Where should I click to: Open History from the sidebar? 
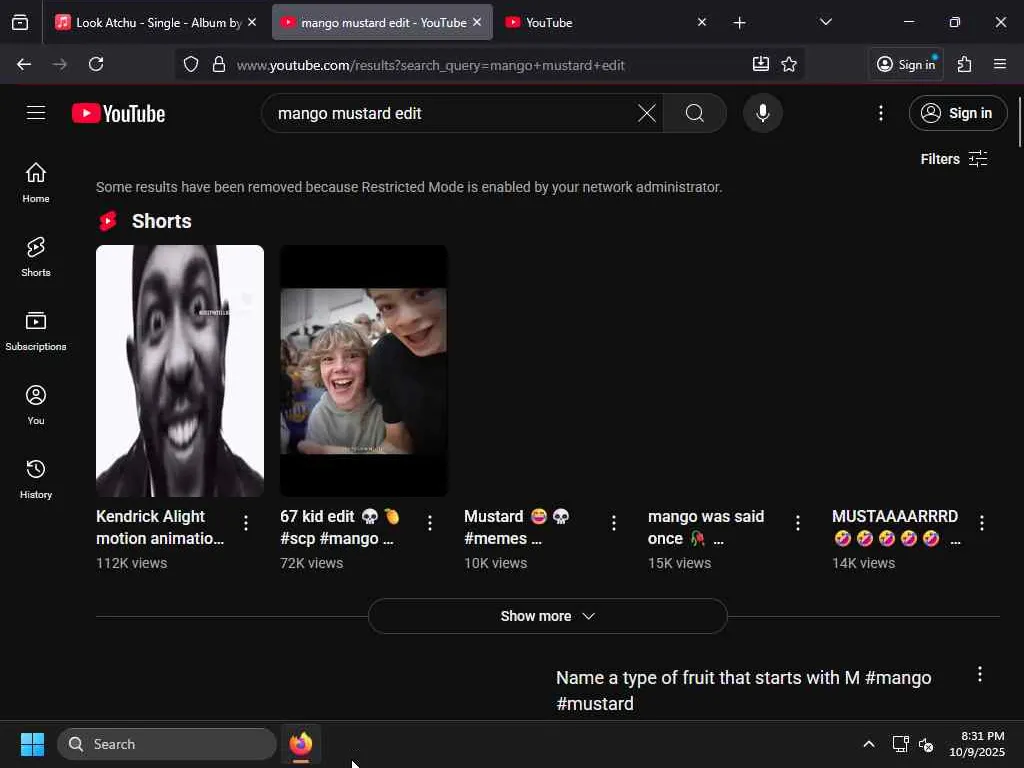(36, 479)
